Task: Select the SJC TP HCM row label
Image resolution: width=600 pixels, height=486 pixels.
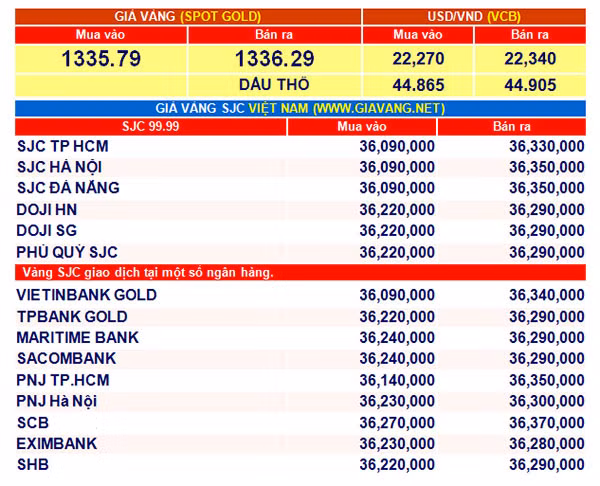Action: point(63,147)
